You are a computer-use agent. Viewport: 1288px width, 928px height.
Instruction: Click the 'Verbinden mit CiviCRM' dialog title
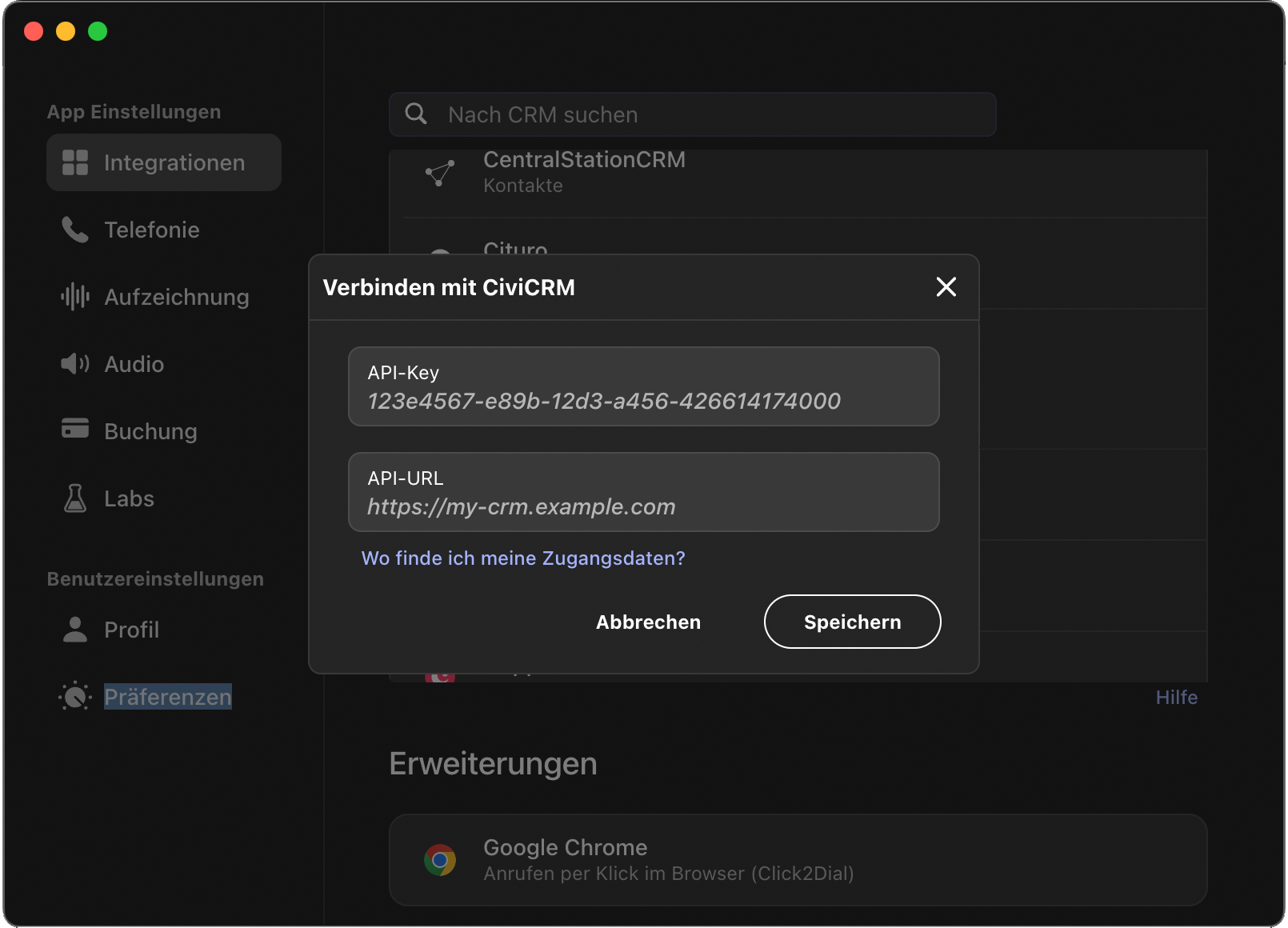point(449,288)
